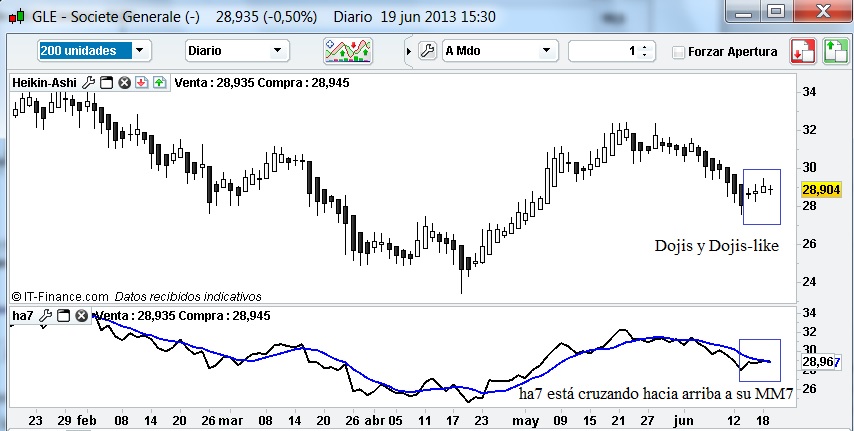Increase the quantity with the stepper up arrow
The height and width of the screenshot is (431, 854).
[x=645, y=47]
